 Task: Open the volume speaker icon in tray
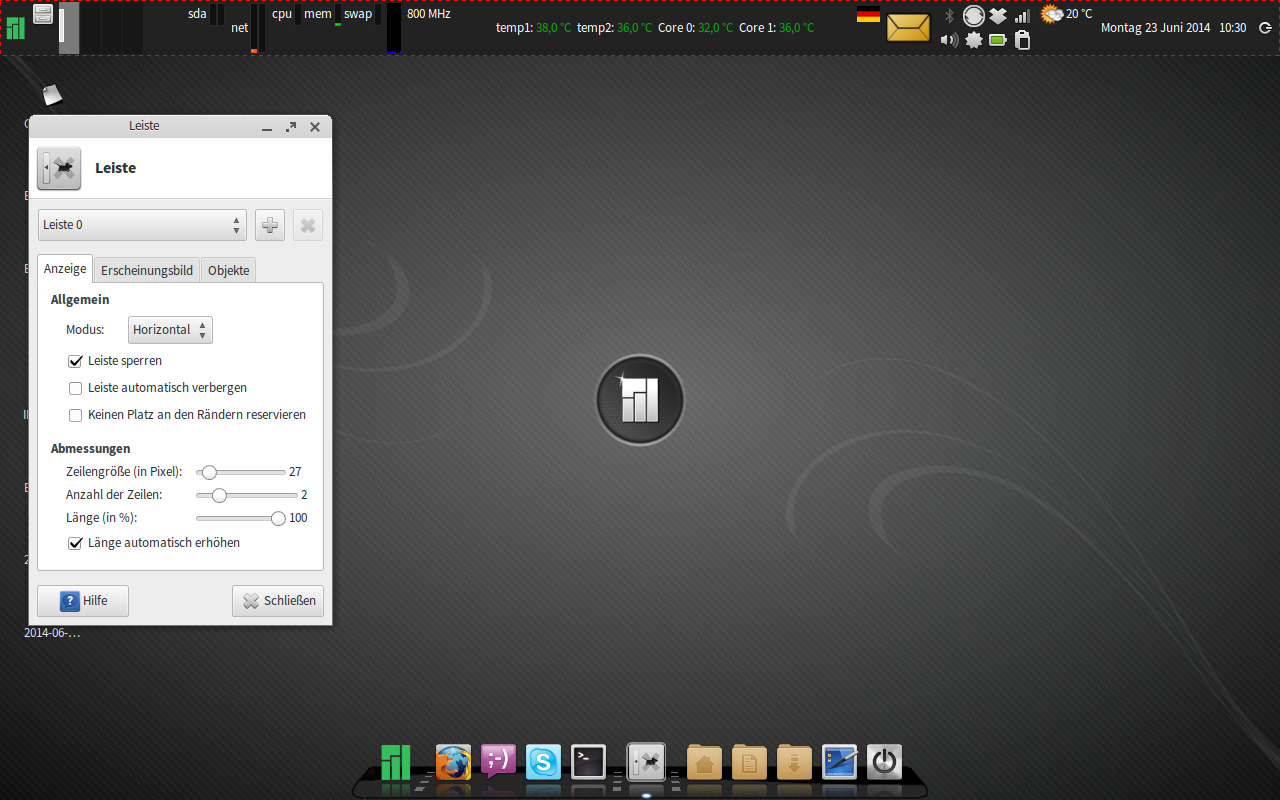(x=949, y=40)
